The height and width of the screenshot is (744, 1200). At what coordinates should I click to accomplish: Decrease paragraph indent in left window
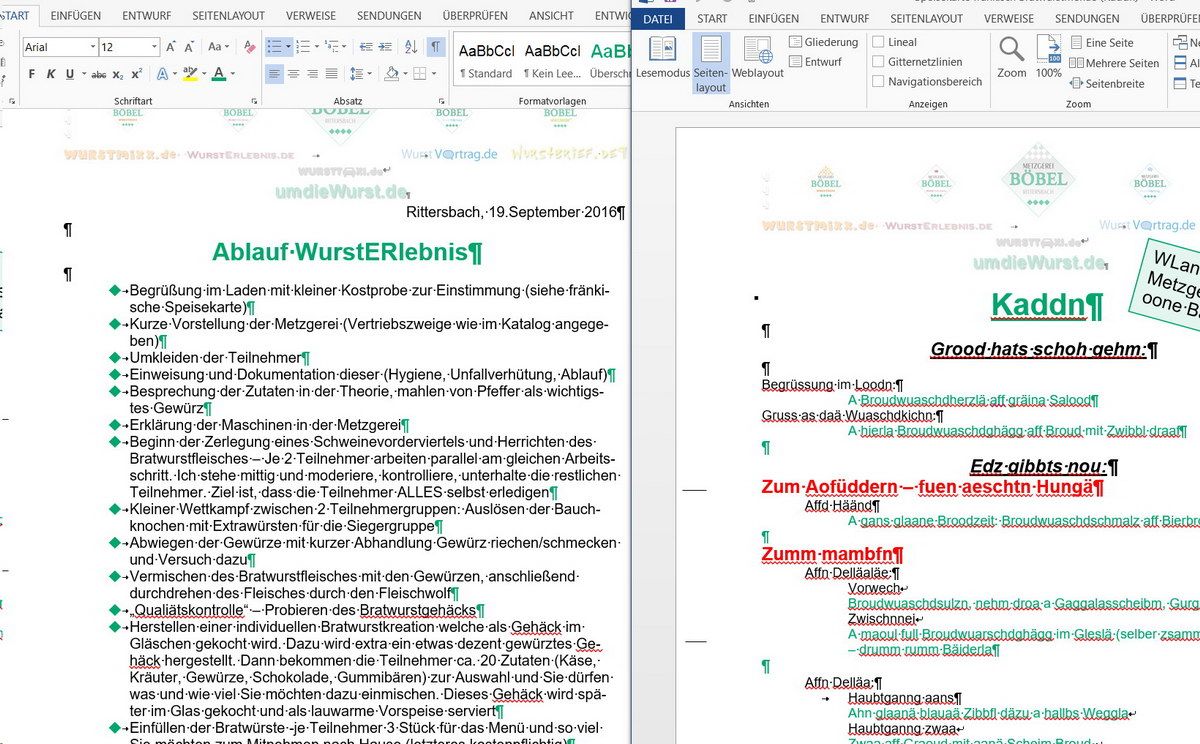(x=366, y=47)
